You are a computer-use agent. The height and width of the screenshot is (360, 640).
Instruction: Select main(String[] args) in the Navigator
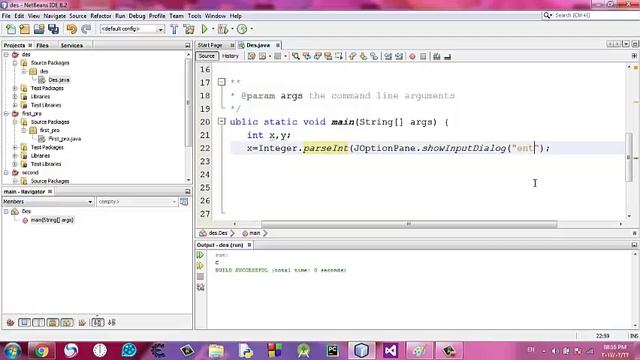(52, 220)
